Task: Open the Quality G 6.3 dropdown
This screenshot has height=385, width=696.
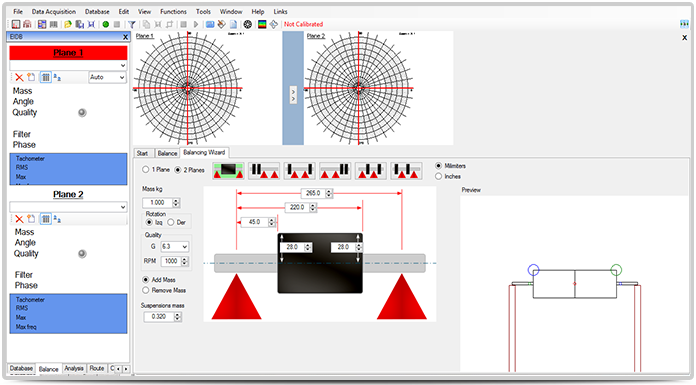Action: click(x=175, y=246)
